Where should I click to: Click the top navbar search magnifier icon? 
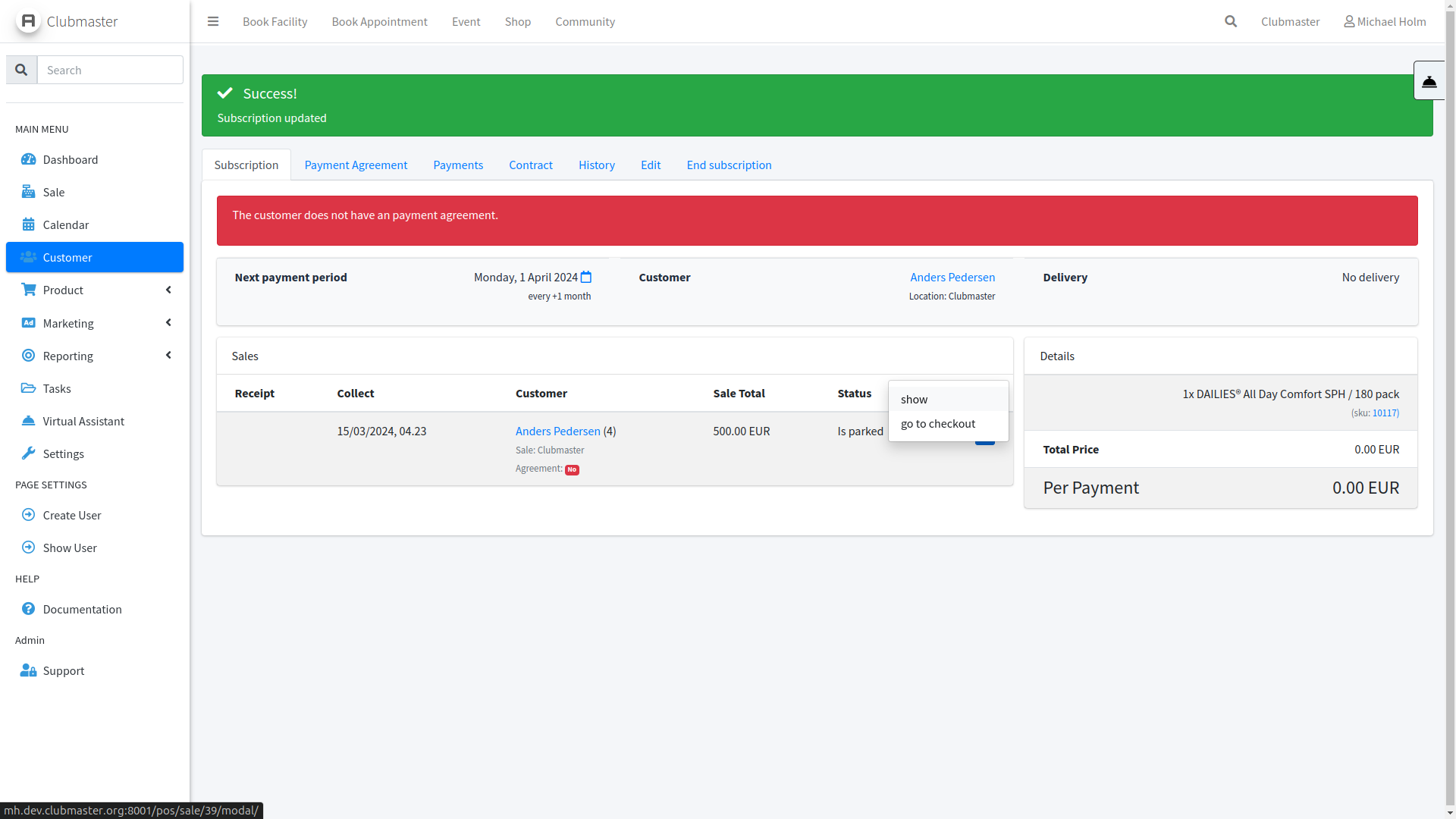tap(1231, 21)
